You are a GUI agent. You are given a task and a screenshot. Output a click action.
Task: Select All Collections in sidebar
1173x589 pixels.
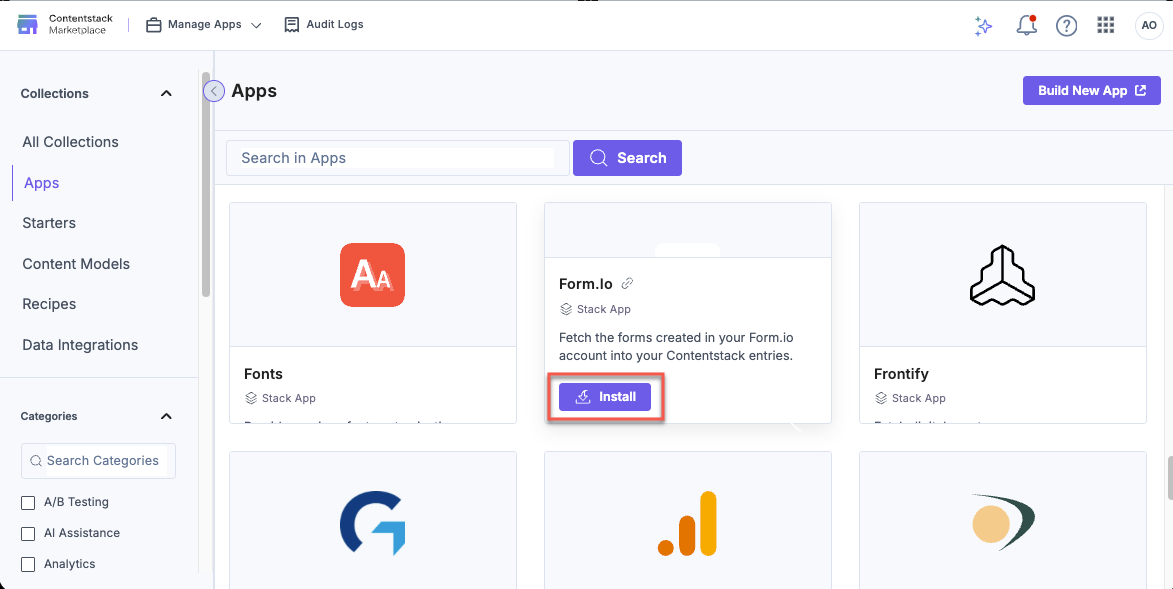(70, 142)
